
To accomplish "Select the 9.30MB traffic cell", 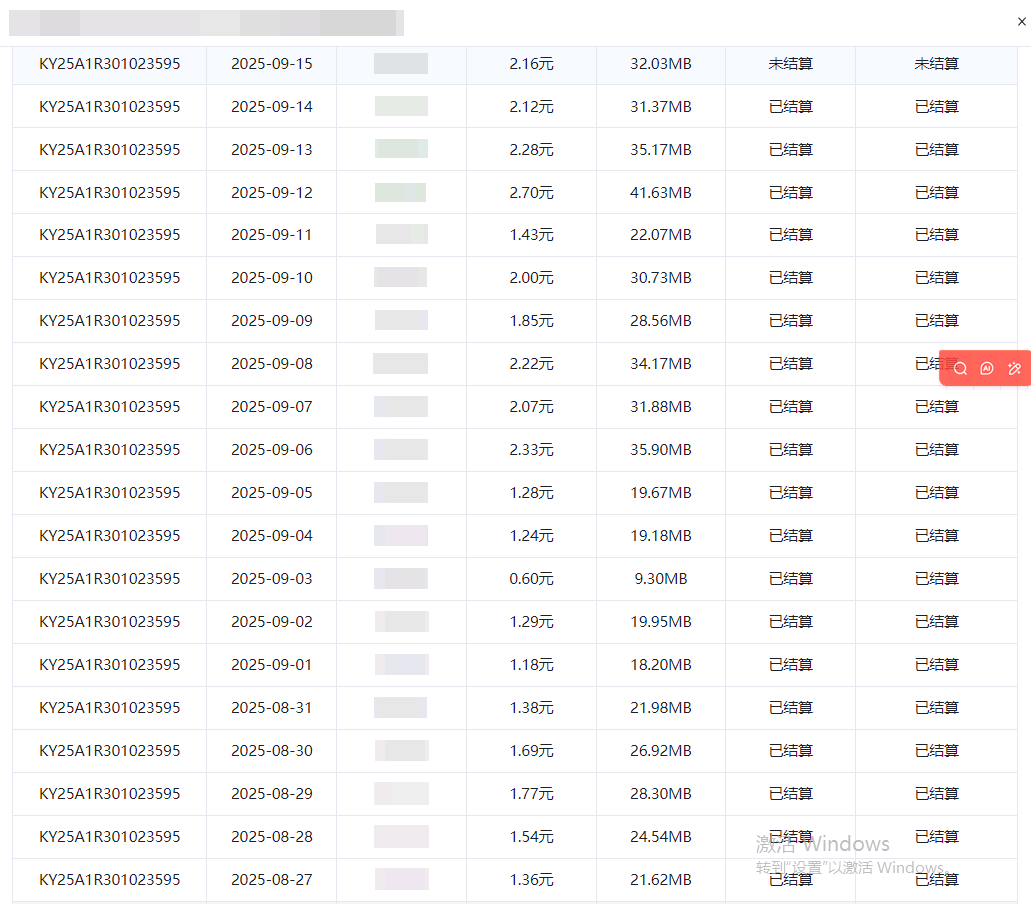I will pos(661,579).
